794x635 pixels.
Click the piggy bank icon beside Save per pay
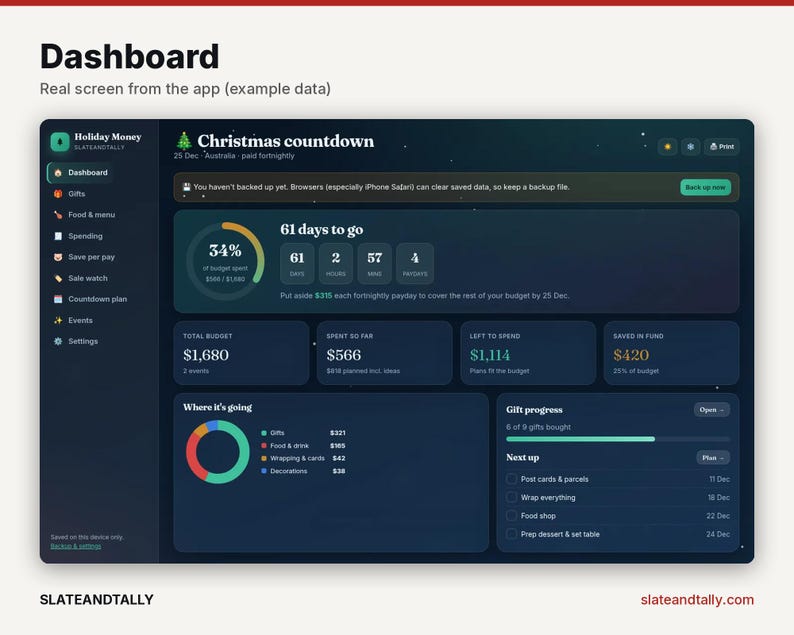click(x=58, y=257)
